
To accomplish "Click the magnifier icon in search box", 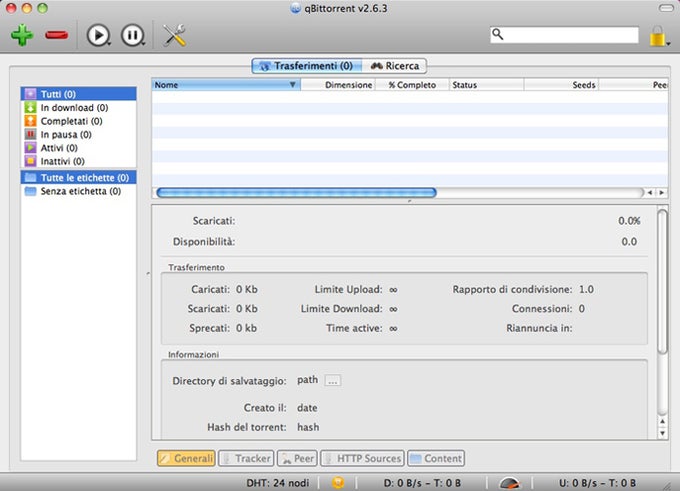I will click(x=498, y=34).
